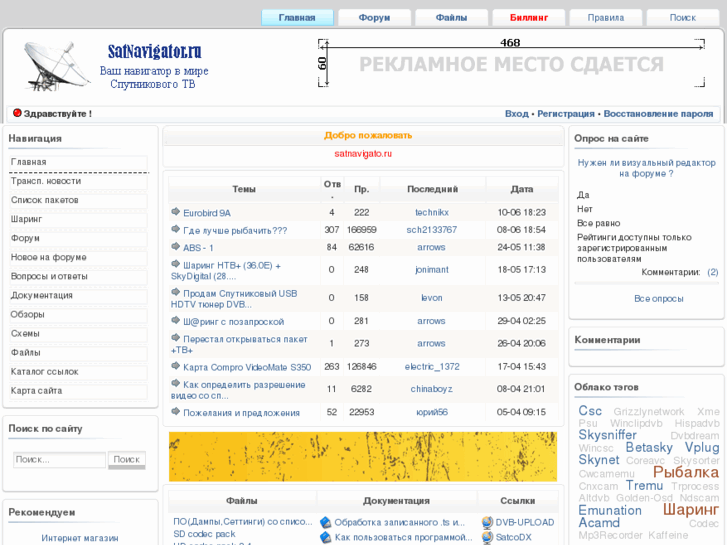Focus the site search input field
This screenshot has height=545, width=727.
pos(59,460)
